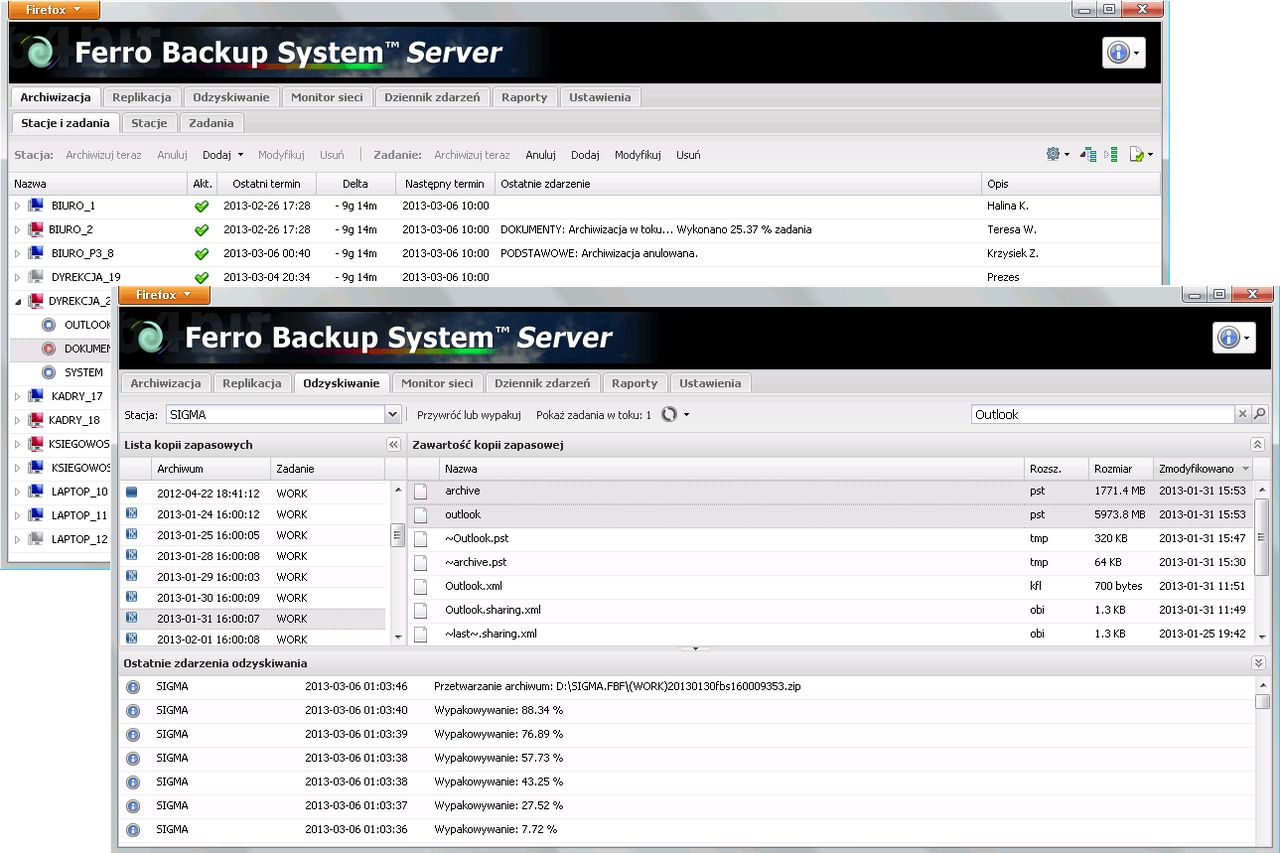Open the Firefox menu of the front window

point(164,295)
